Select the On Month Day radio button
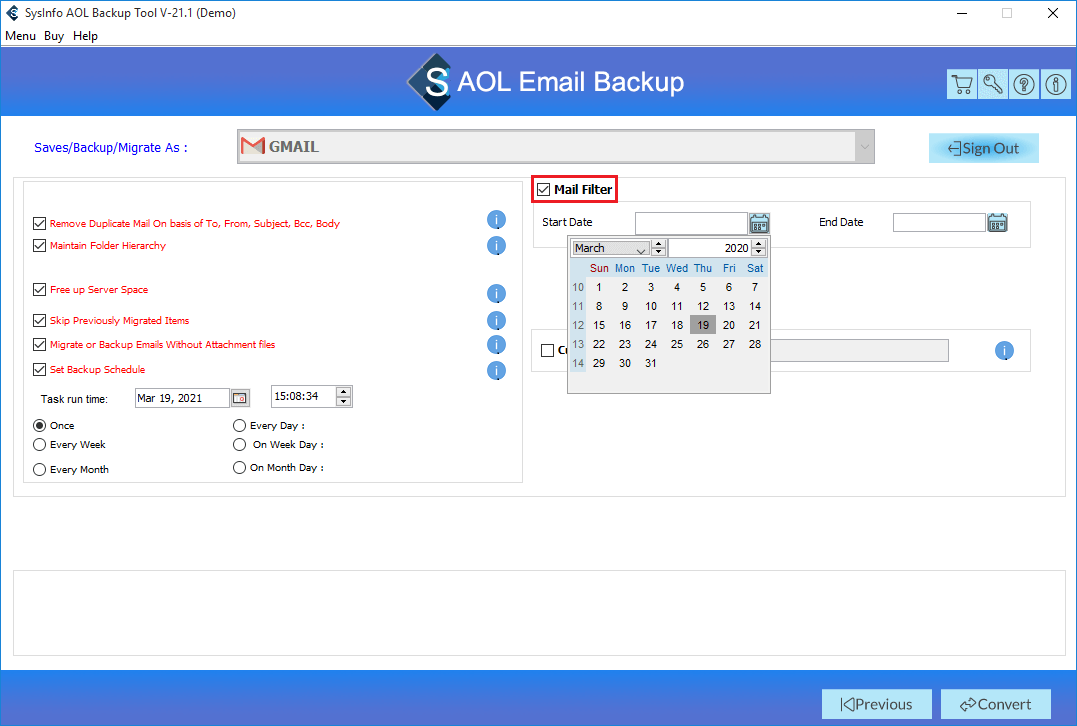 click(x=239, y=467)
